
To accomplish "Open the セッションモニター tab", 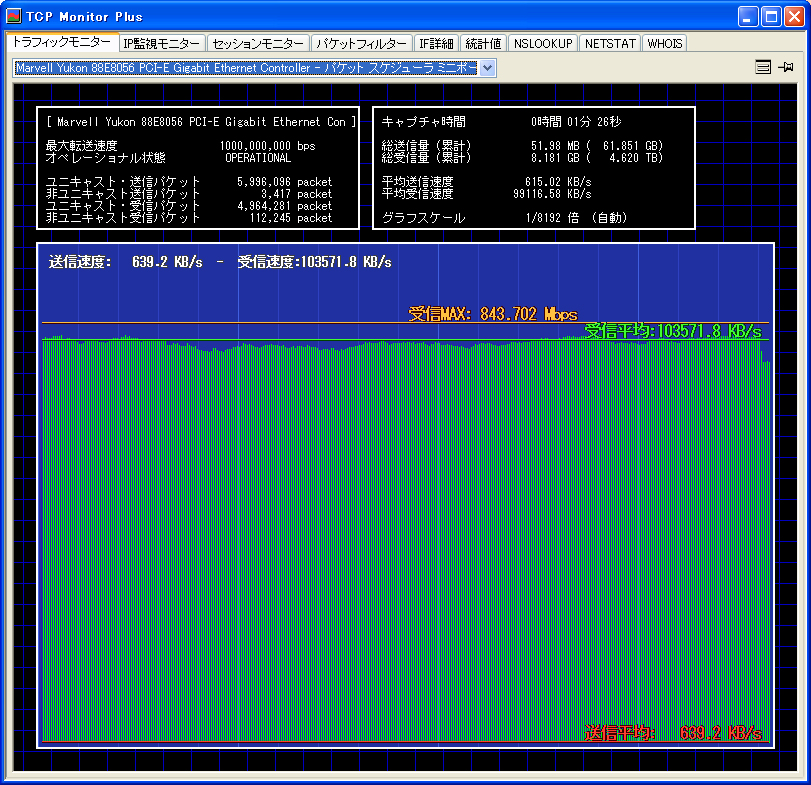I will 257,44.
